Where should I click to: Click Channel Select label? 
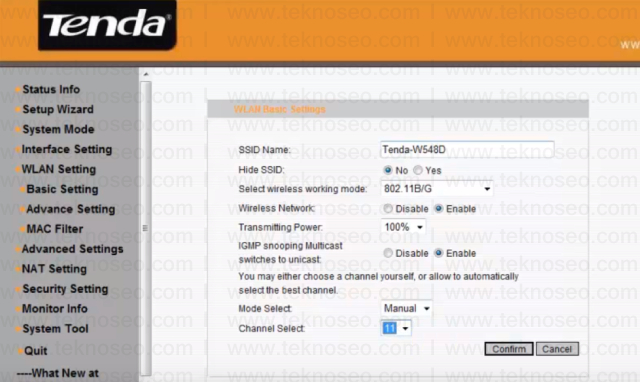(x=271, y=329)
